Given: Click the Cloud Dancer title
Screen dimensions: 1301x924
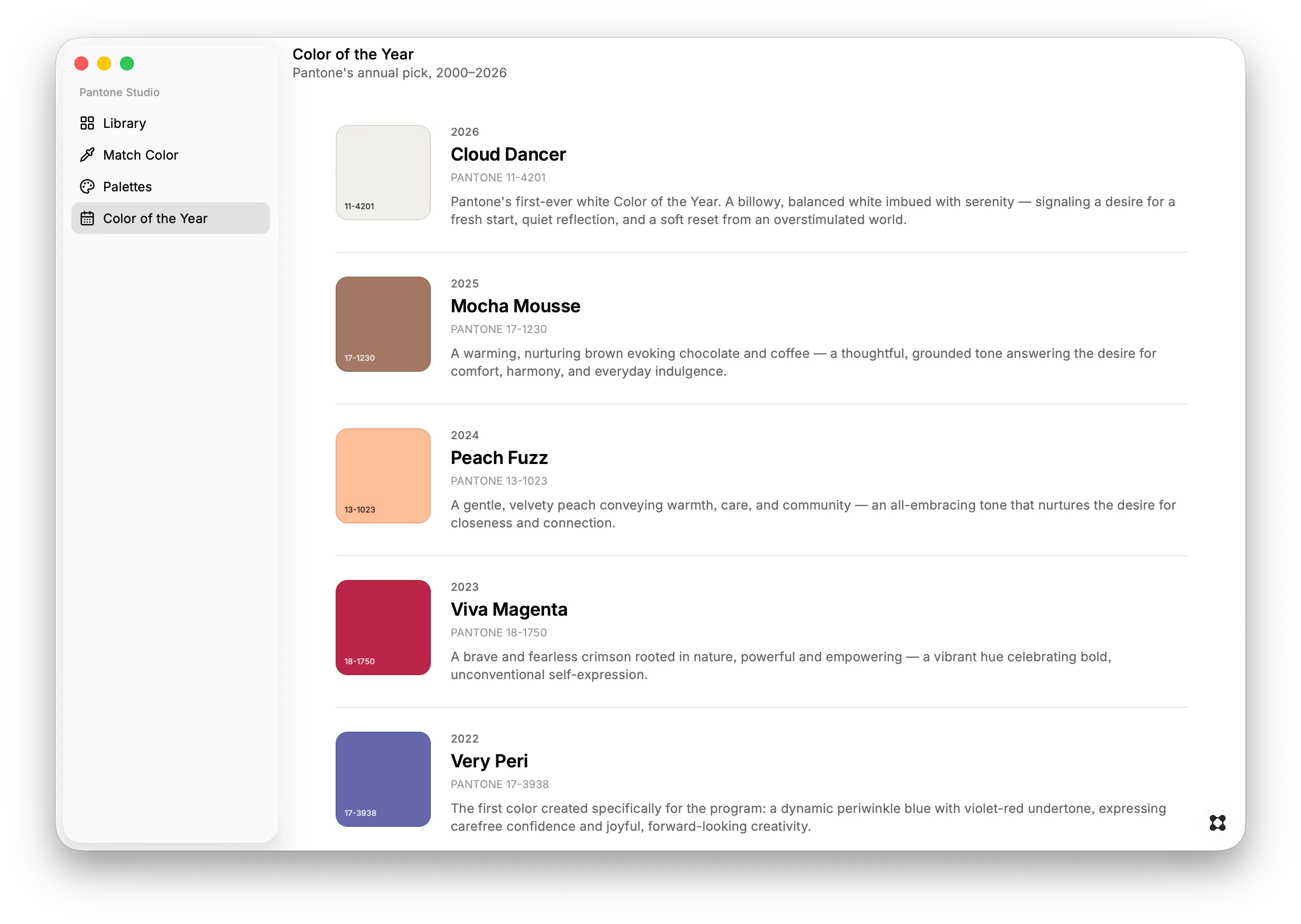Looking at the screenshot, I should coord(508,154).
